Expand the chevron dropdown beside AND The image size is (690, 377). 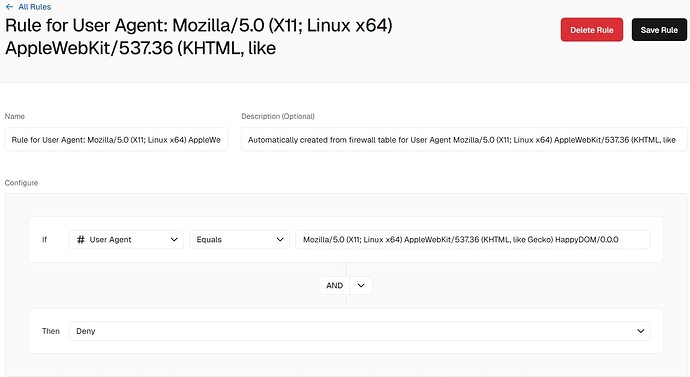pos(361,285)
